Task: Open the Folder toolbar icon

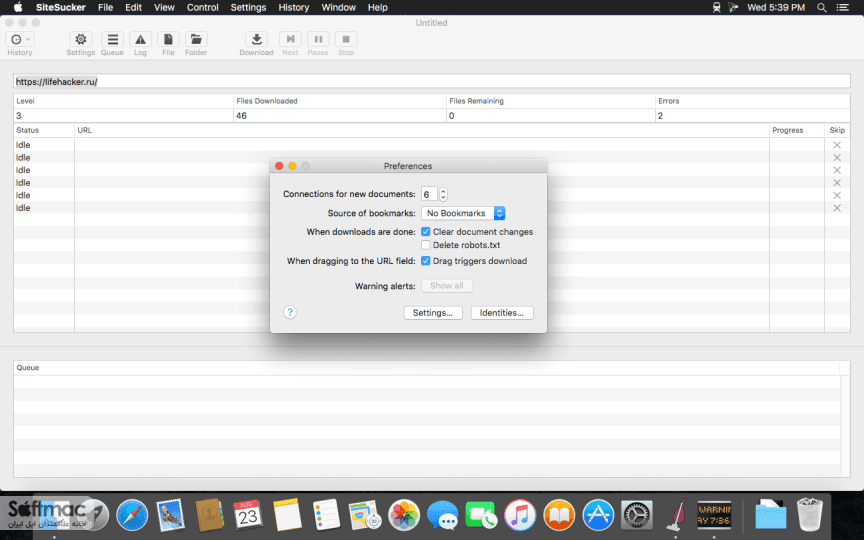Action: tap(196, 39)
